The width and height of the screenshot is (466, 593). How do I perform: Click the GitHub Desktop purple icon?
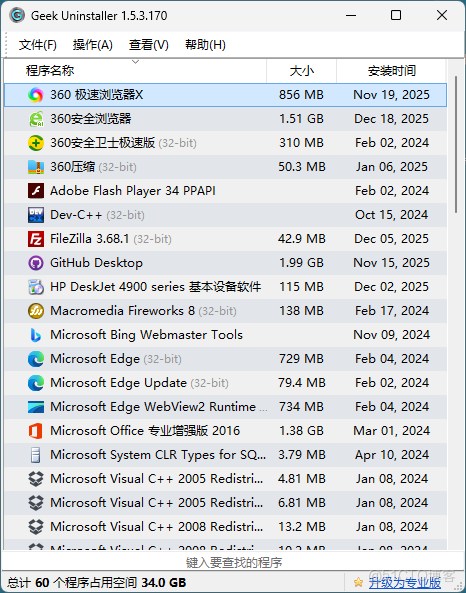pos(36,263)
